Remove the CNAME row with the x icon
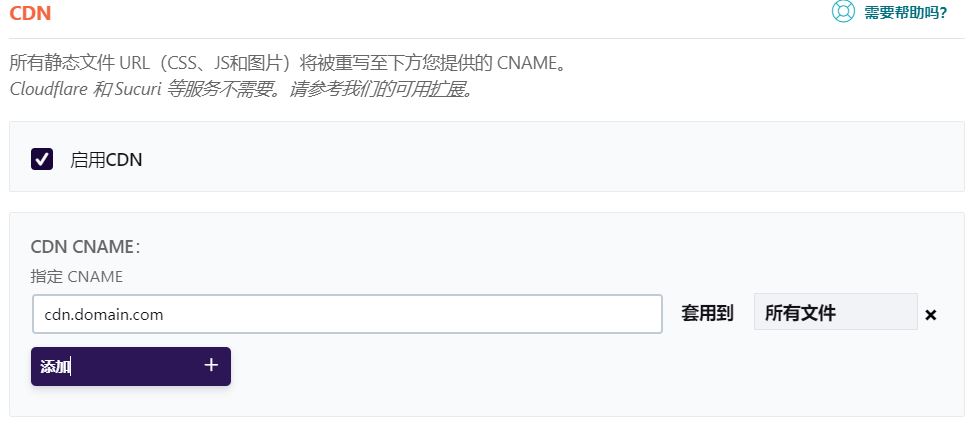 [931, 315]
